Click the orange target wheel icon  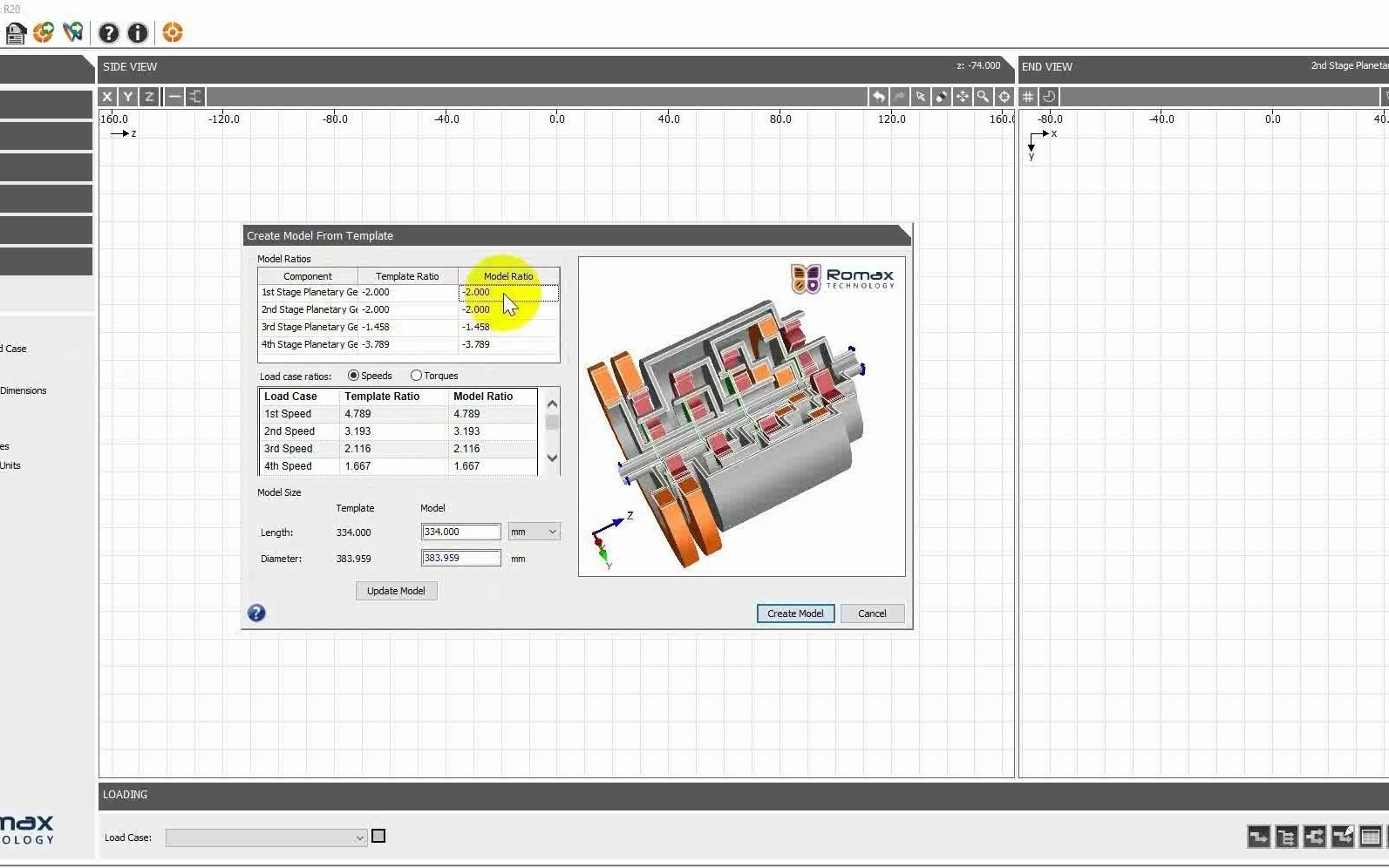pyautogui.click(x=173, y=33)
